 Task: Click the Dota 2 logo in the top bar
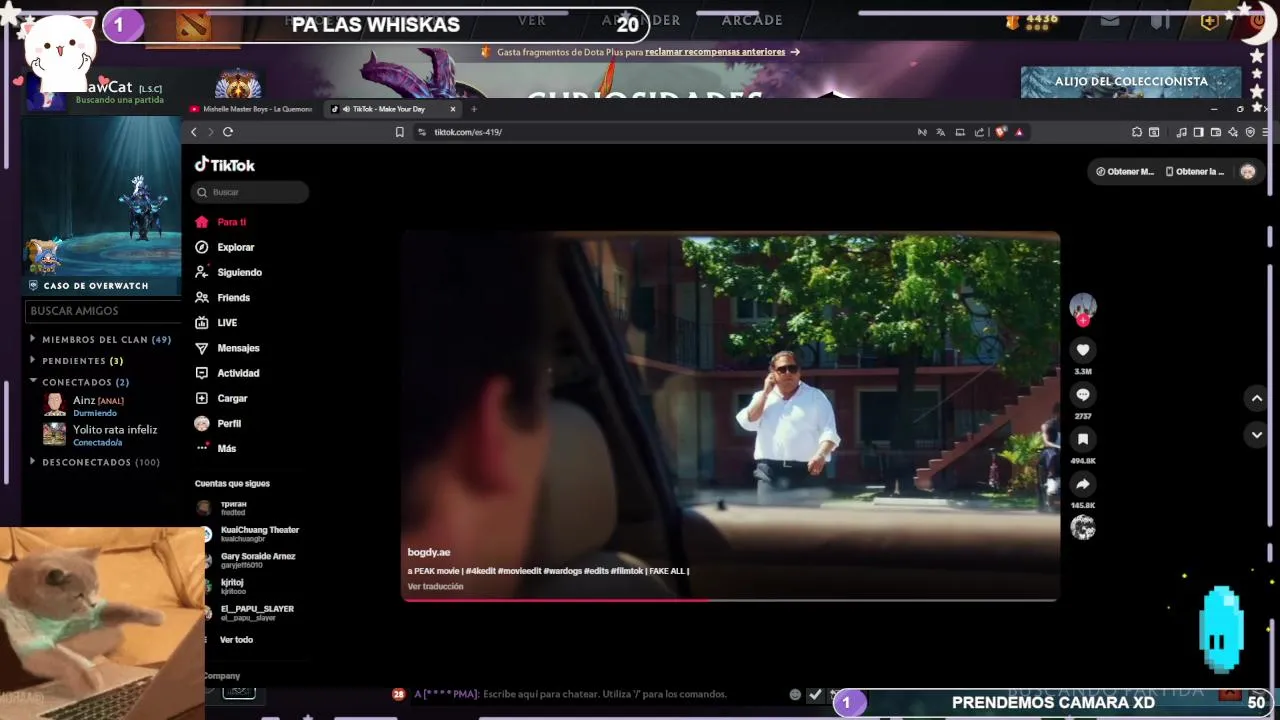tap(193, 25)
